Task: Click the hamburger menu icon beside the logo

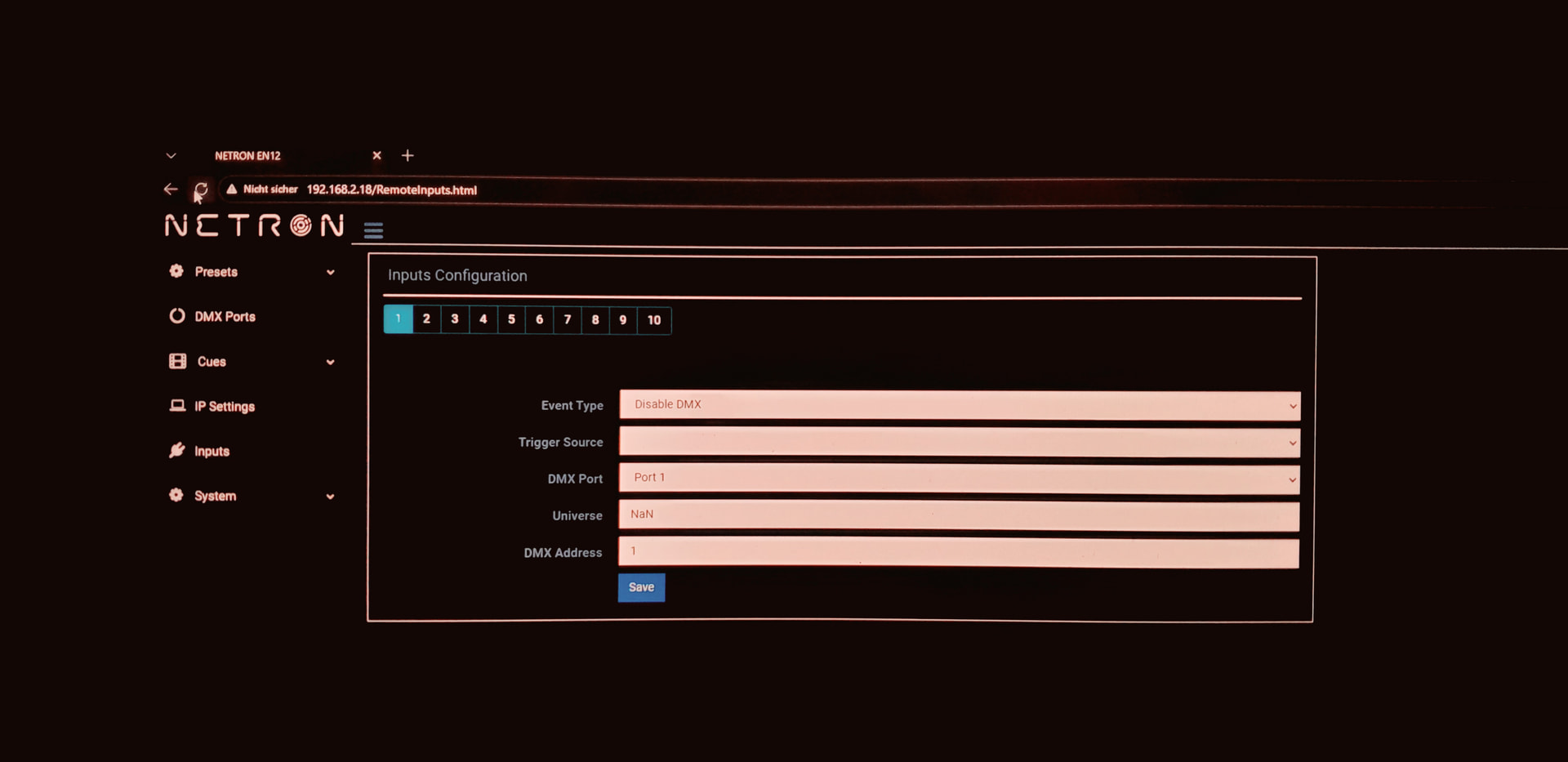Action: [x=373, y=230]
